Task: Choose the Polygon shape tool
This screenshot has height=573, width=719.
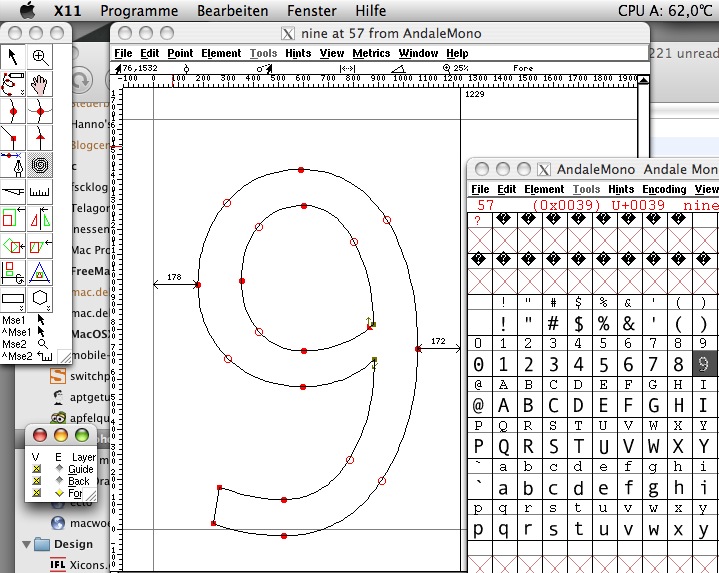Action: click(40, 299)
